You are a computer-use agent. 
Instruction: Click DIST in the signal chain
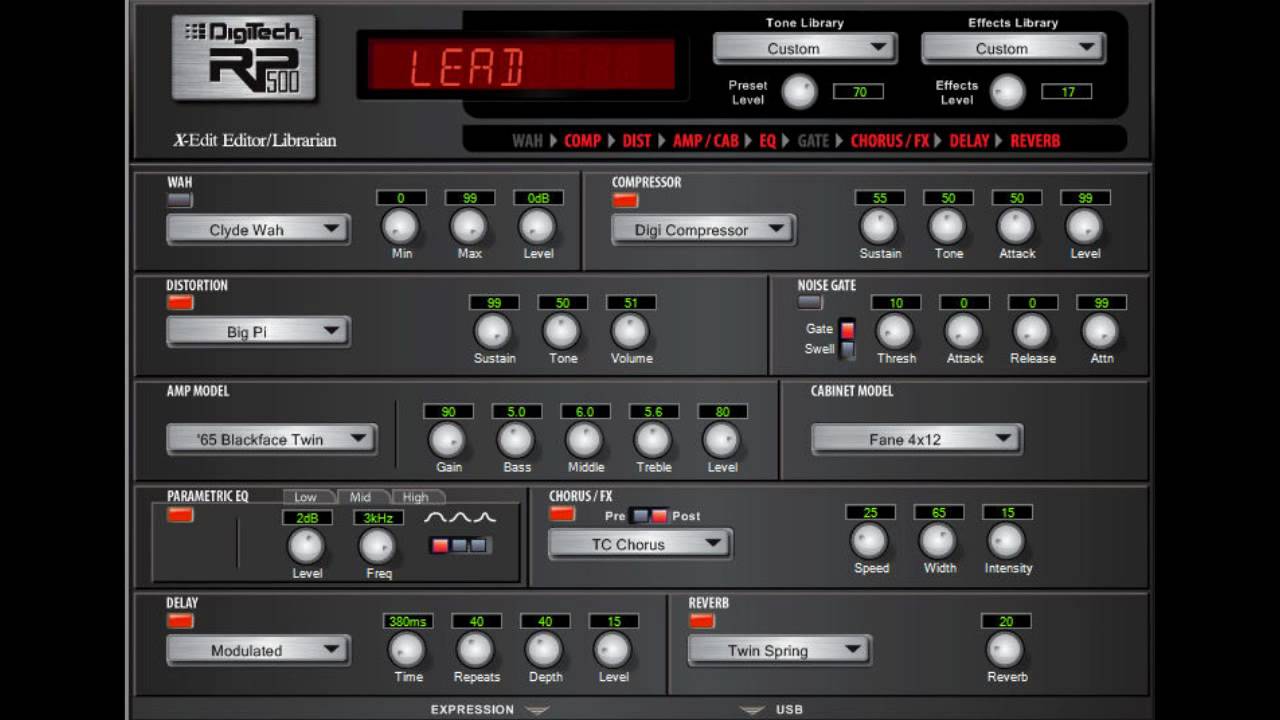(636, 141)
